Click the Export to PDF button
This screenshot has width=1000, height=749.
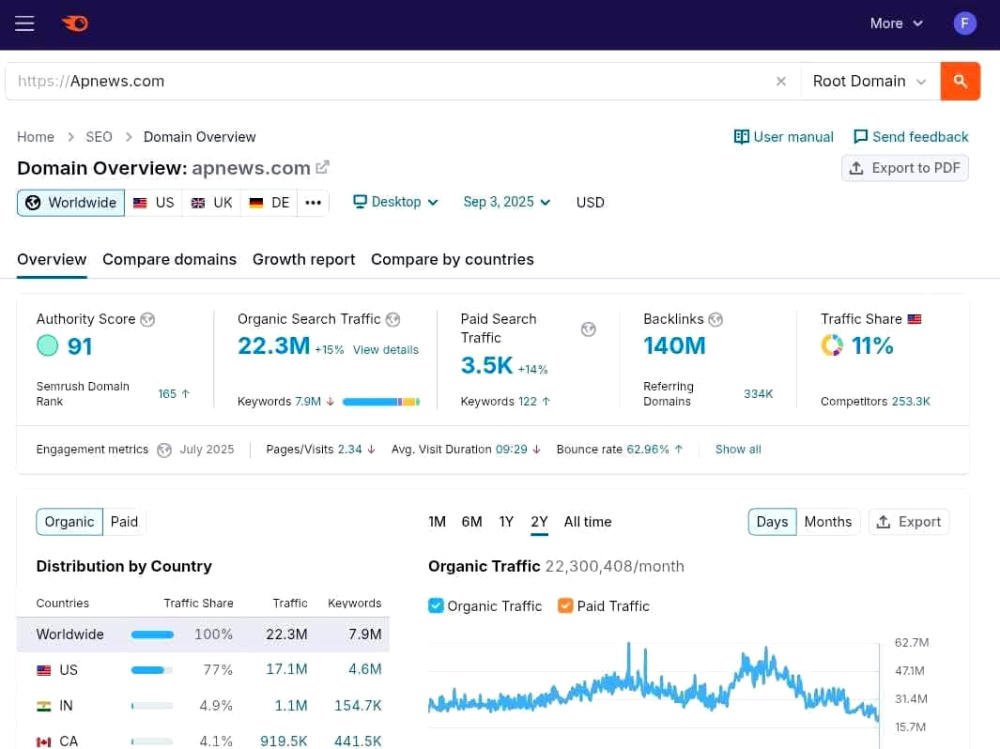click(x=904, y=168)
